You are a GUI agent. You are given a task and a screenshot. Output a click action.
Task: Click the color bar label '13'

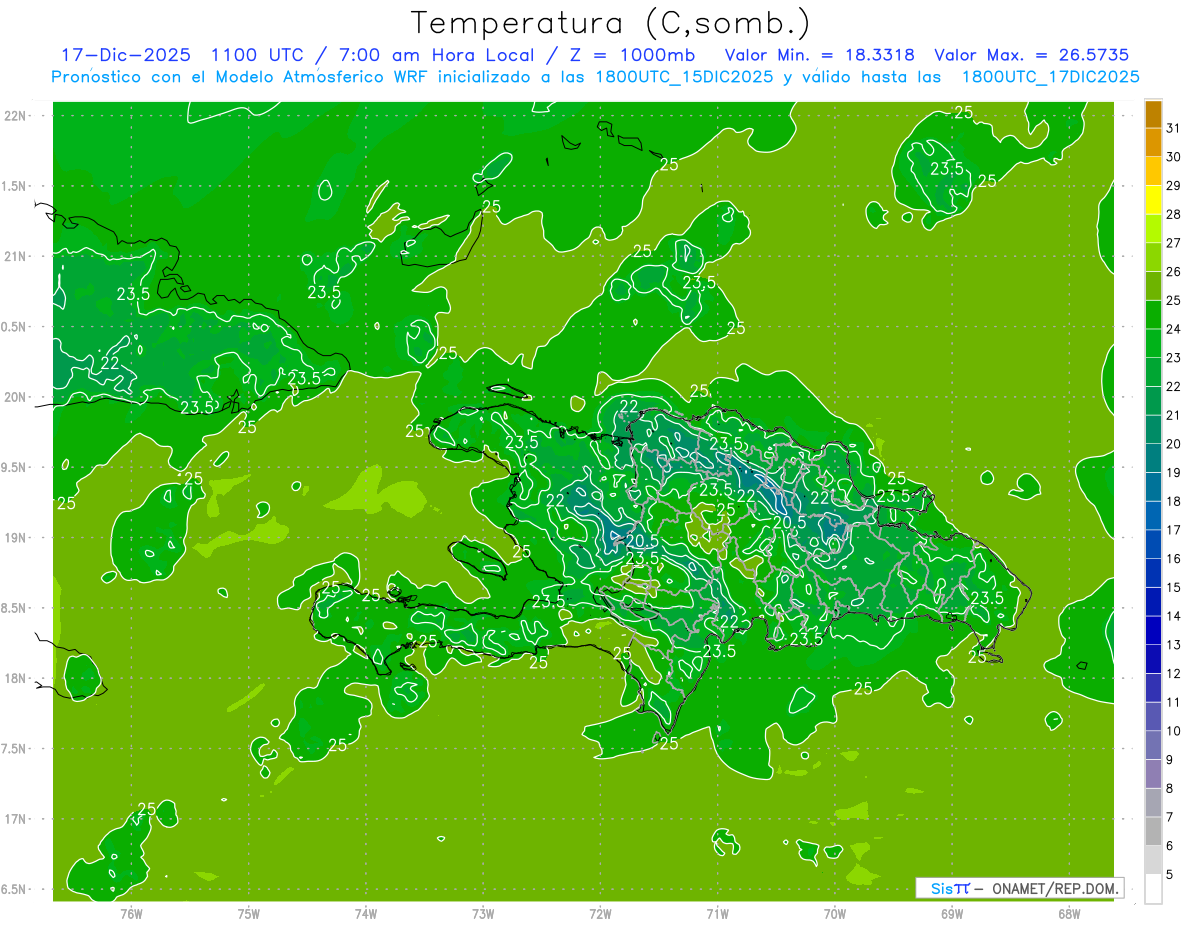1174,645
